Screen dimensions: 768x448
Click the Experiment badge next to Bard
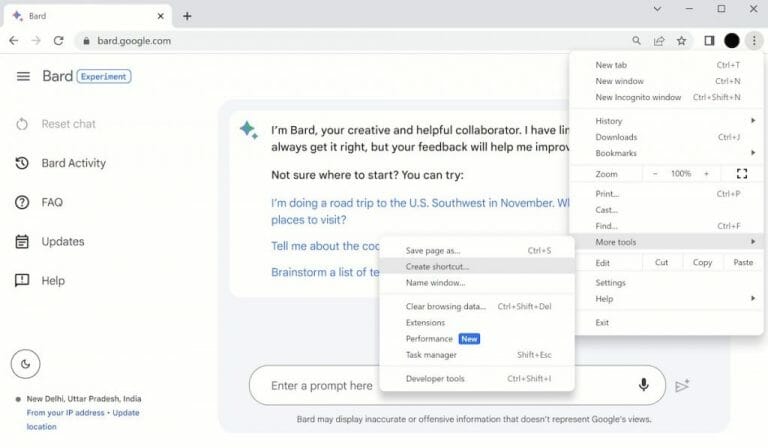click(104, 76)
